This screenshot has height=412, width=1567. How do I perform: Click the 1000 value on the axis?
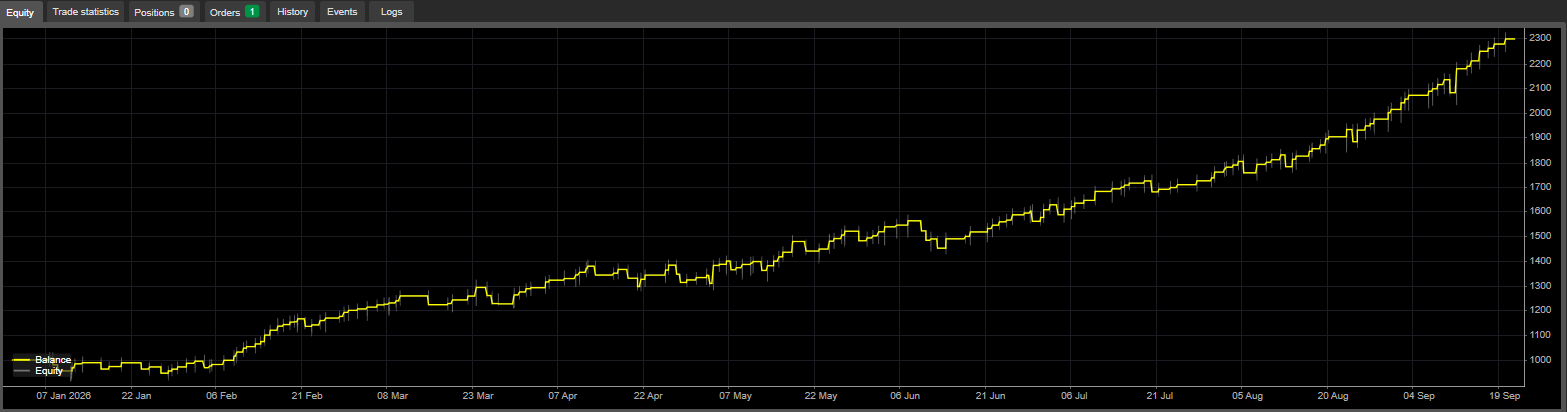(1540, 360)
